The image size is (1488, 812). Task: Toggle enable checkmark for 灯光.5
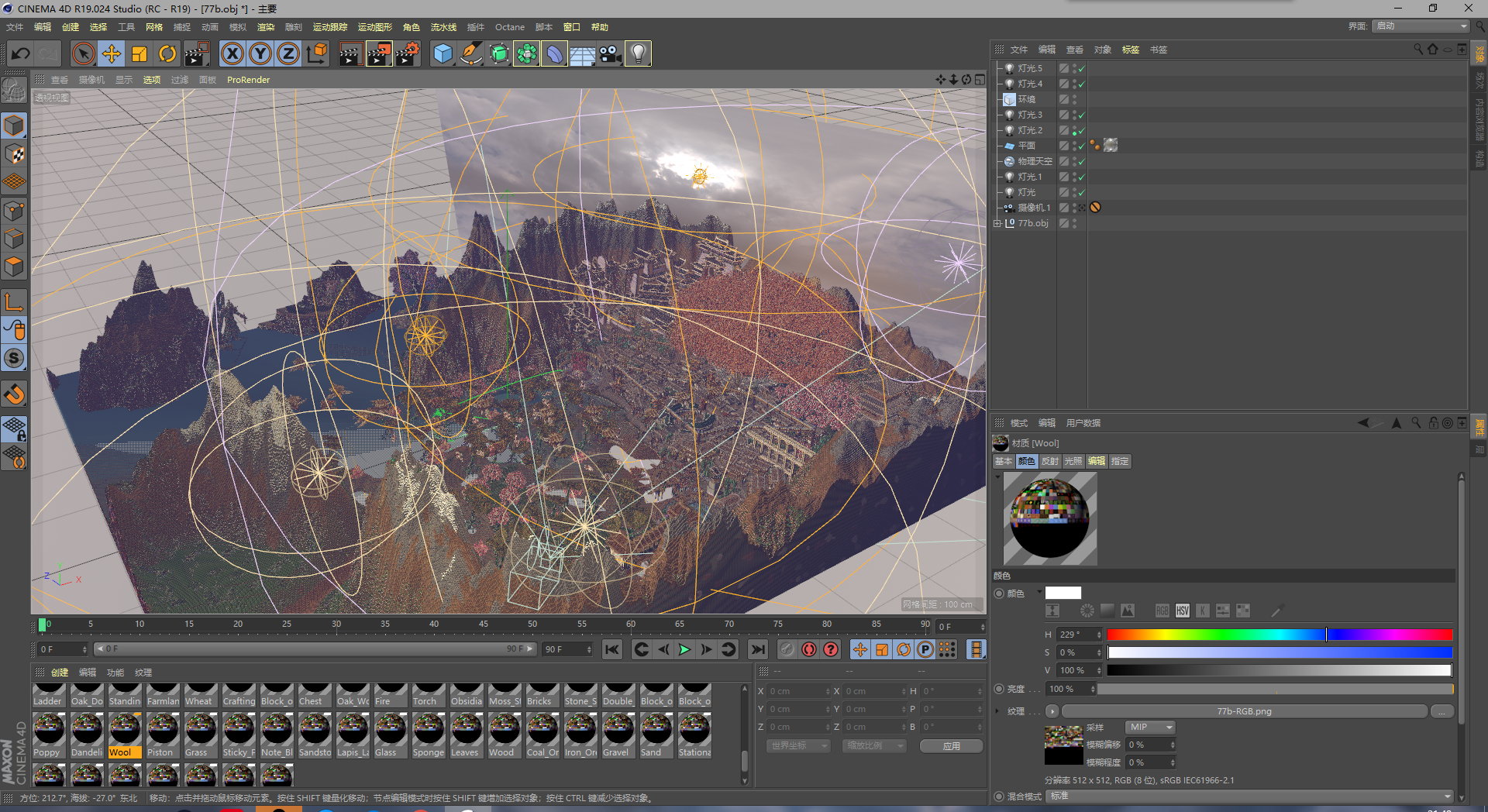tap(1082, 68)
